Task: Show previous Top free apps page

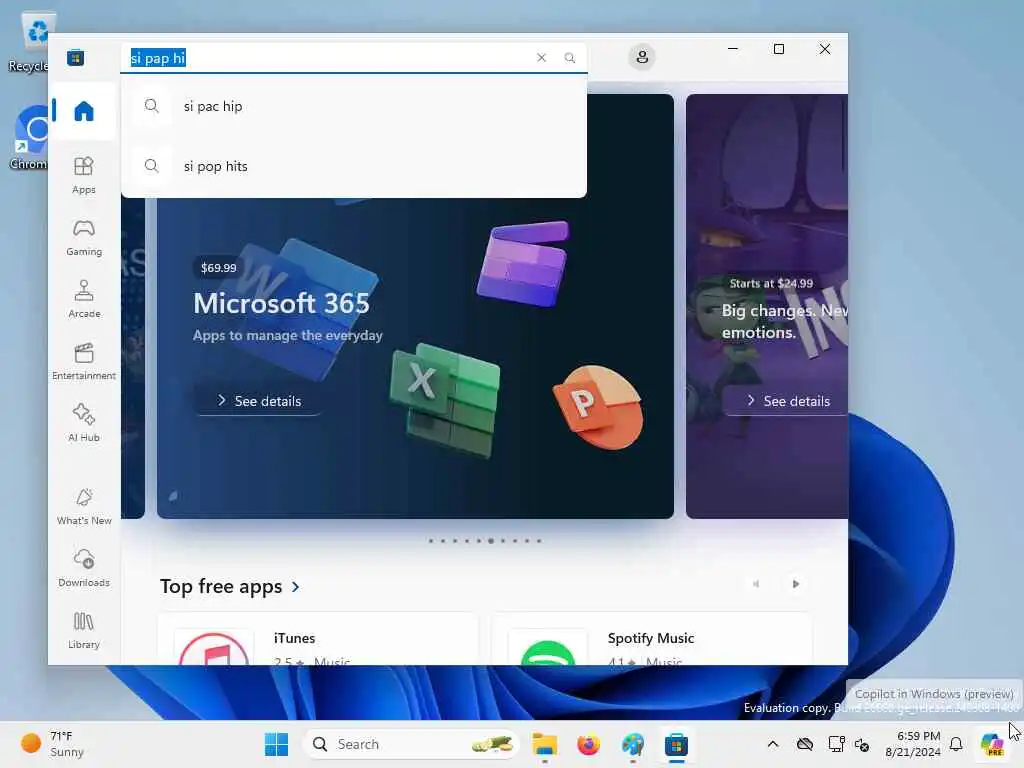Action: pos(756,584)
